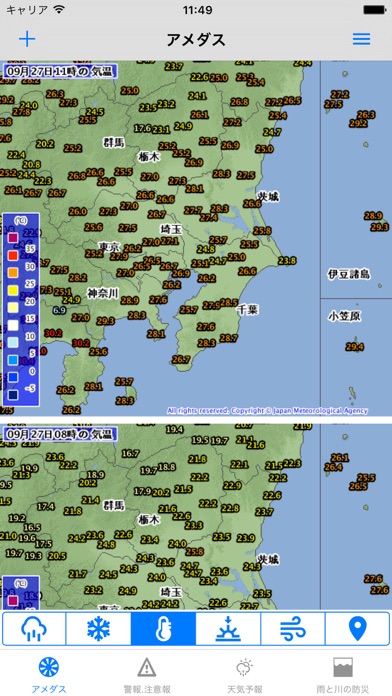
Task: Tap the white legend swatch for 10-15
Action: [13, 325]
